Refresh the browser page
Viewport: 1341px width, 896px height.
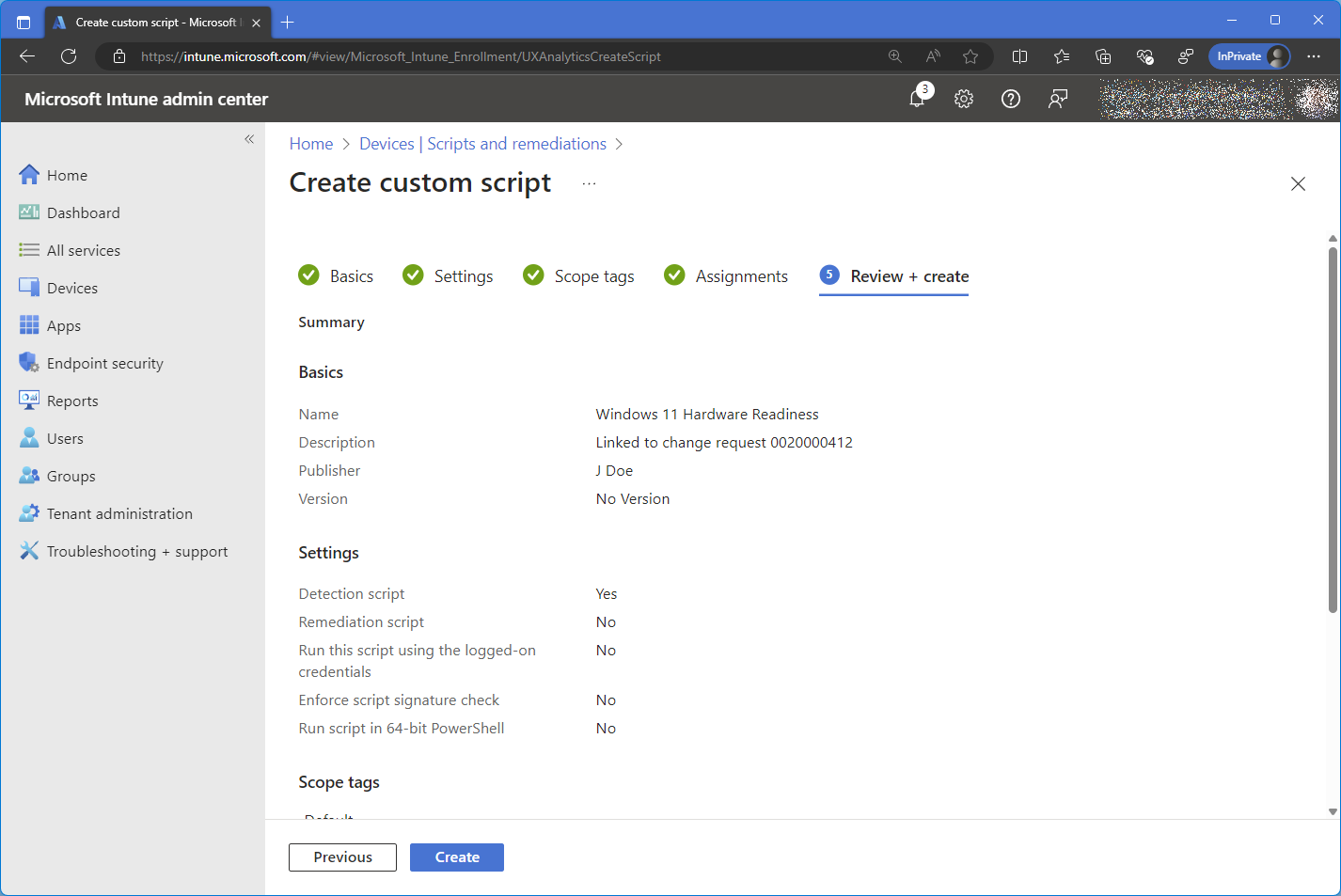[69, 56]
